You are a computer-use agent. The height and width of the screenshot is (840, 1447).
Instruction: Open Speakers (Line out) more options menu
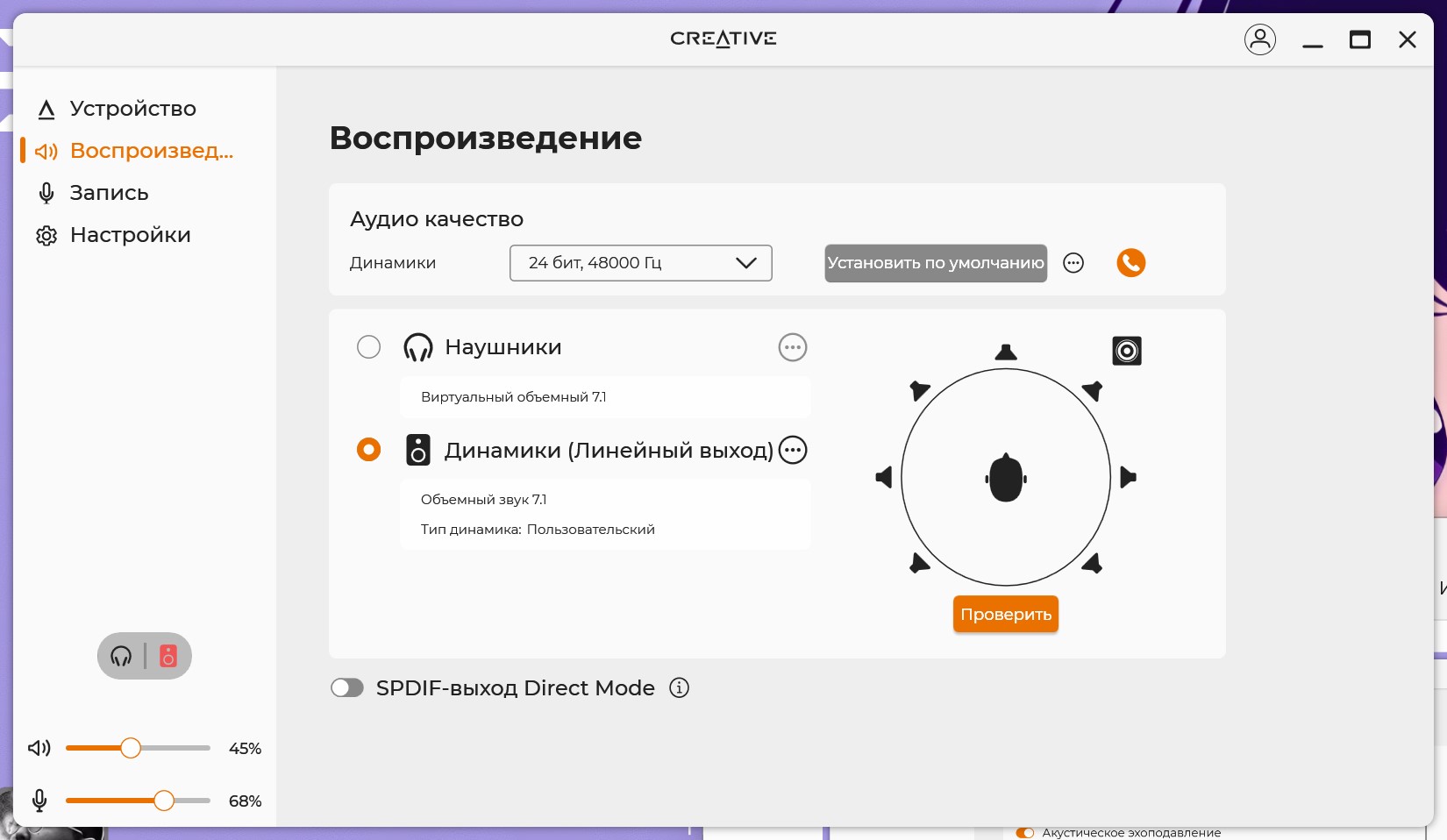coord(793,450)
